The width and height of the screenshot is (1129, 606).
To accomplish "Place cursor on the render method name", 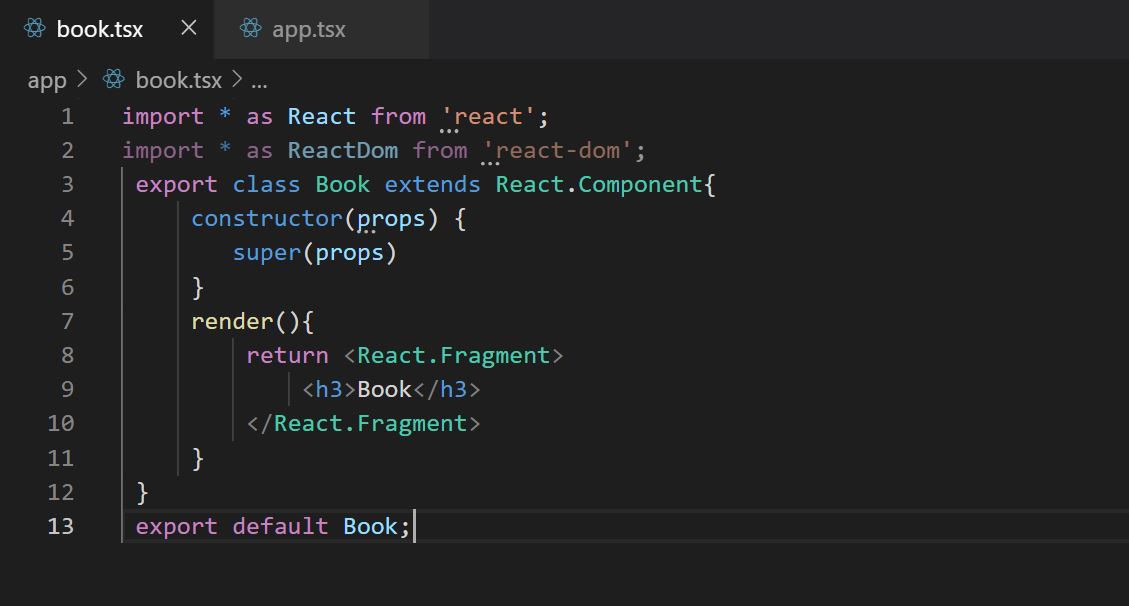I will click(x=231, y=320).
